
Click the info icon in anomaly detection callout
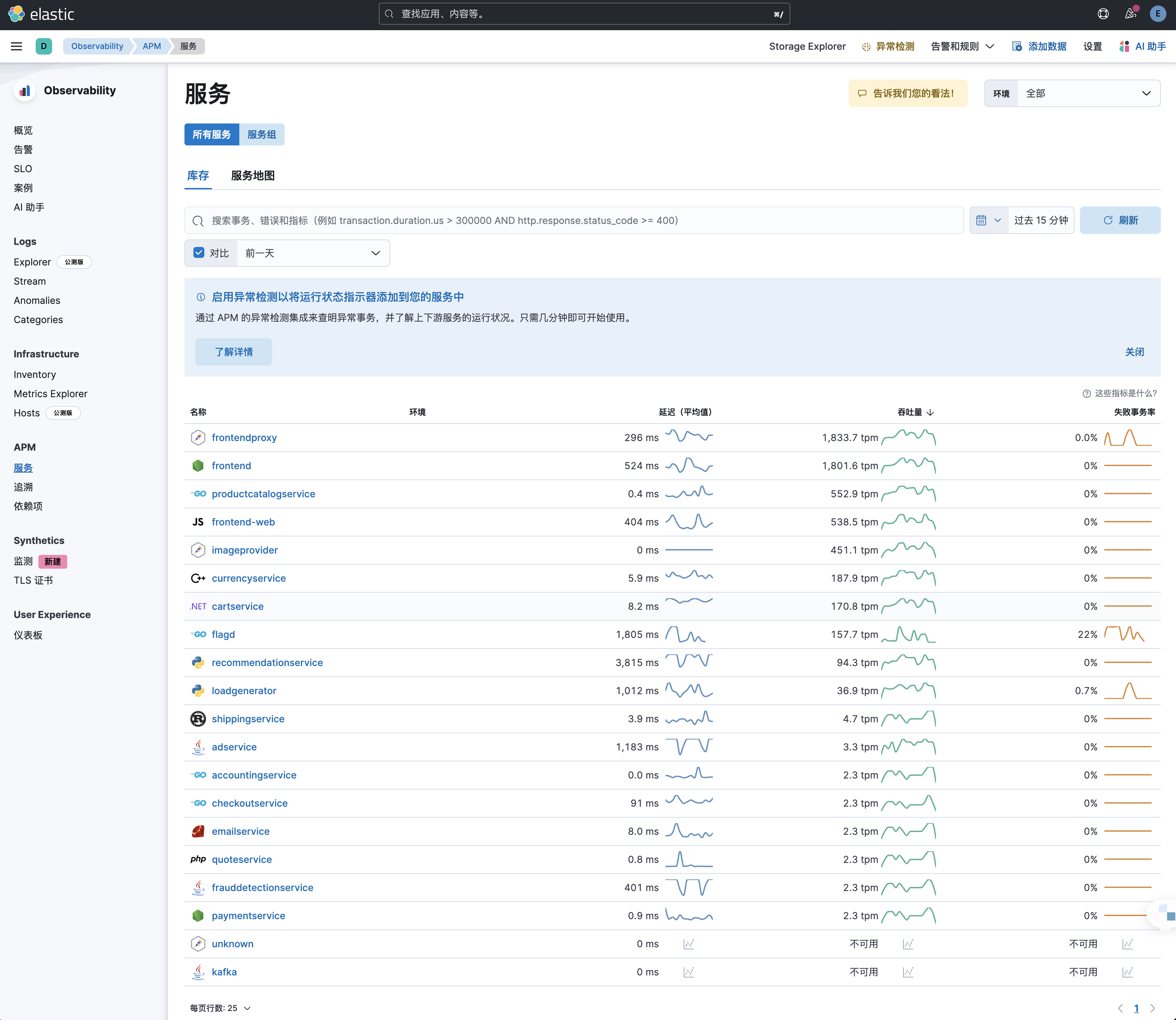[x=201, y=297]
